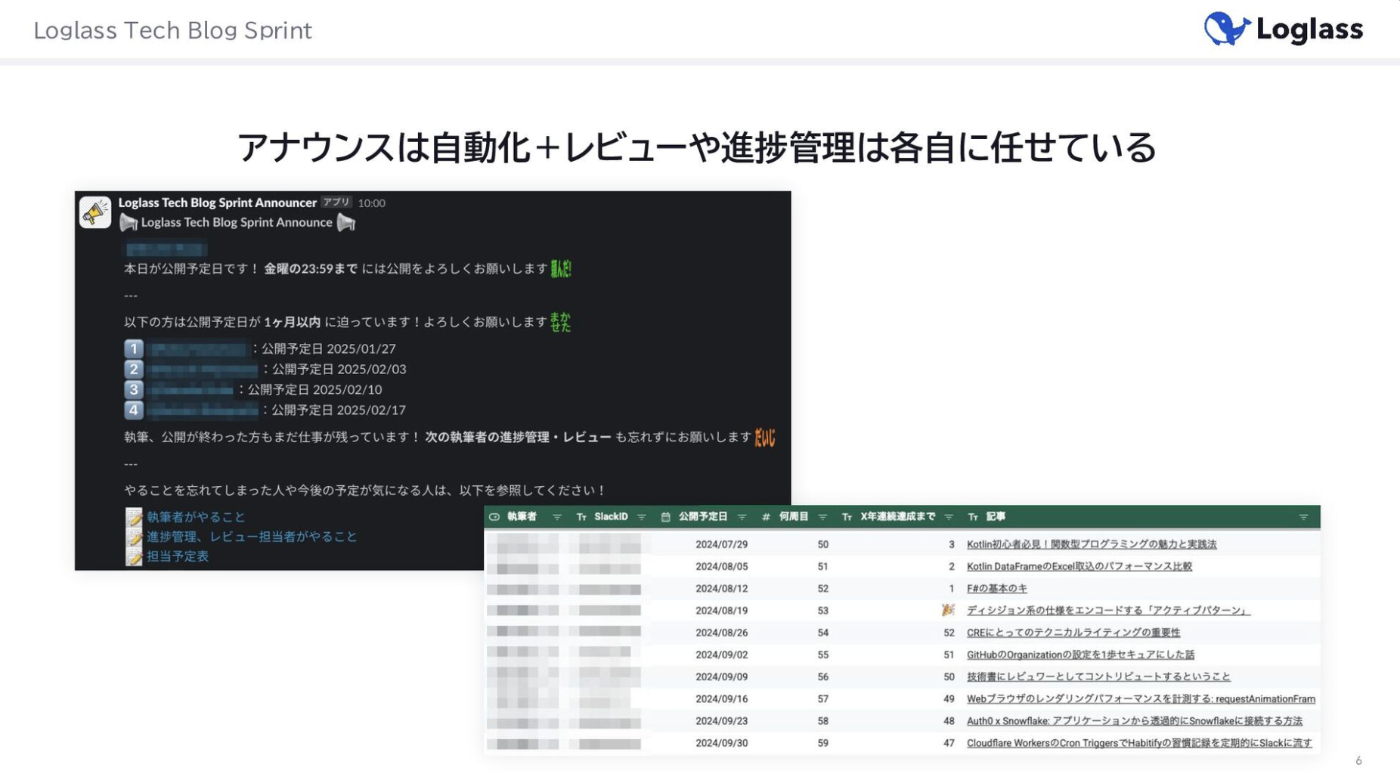Open the Kotlin DataFrameのExcel取込 article link
The width and height of the screenshot is (1400, 783).
1079,566
